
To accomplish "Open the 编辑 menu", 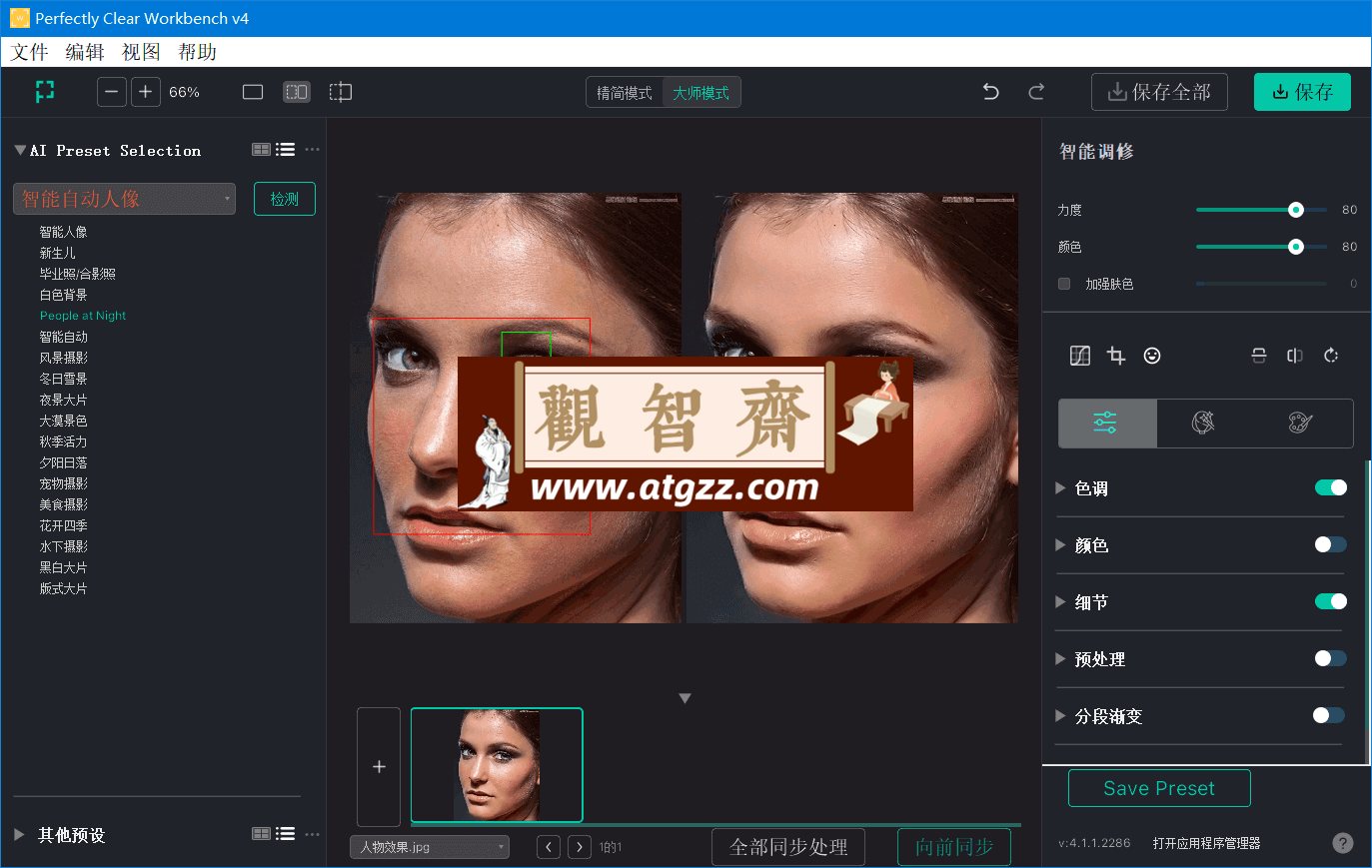I will click(x=85, y=52).
